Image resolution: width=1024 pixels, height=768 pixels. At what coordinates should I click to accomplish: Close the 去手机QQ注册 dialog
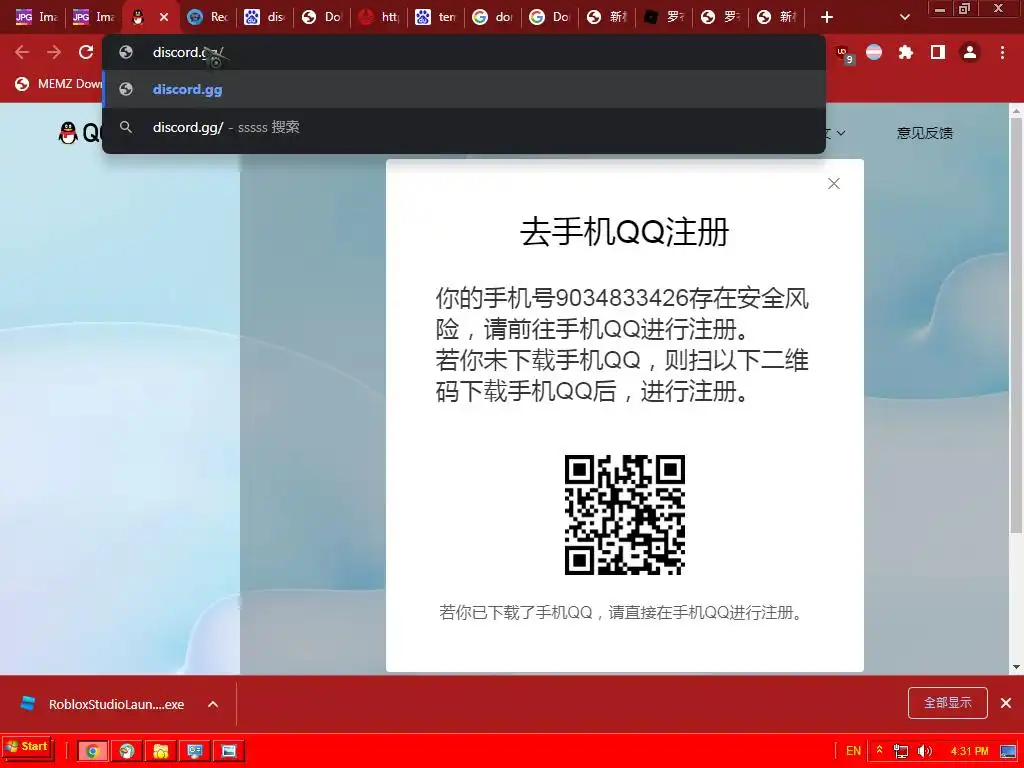(x=833, y=184)
